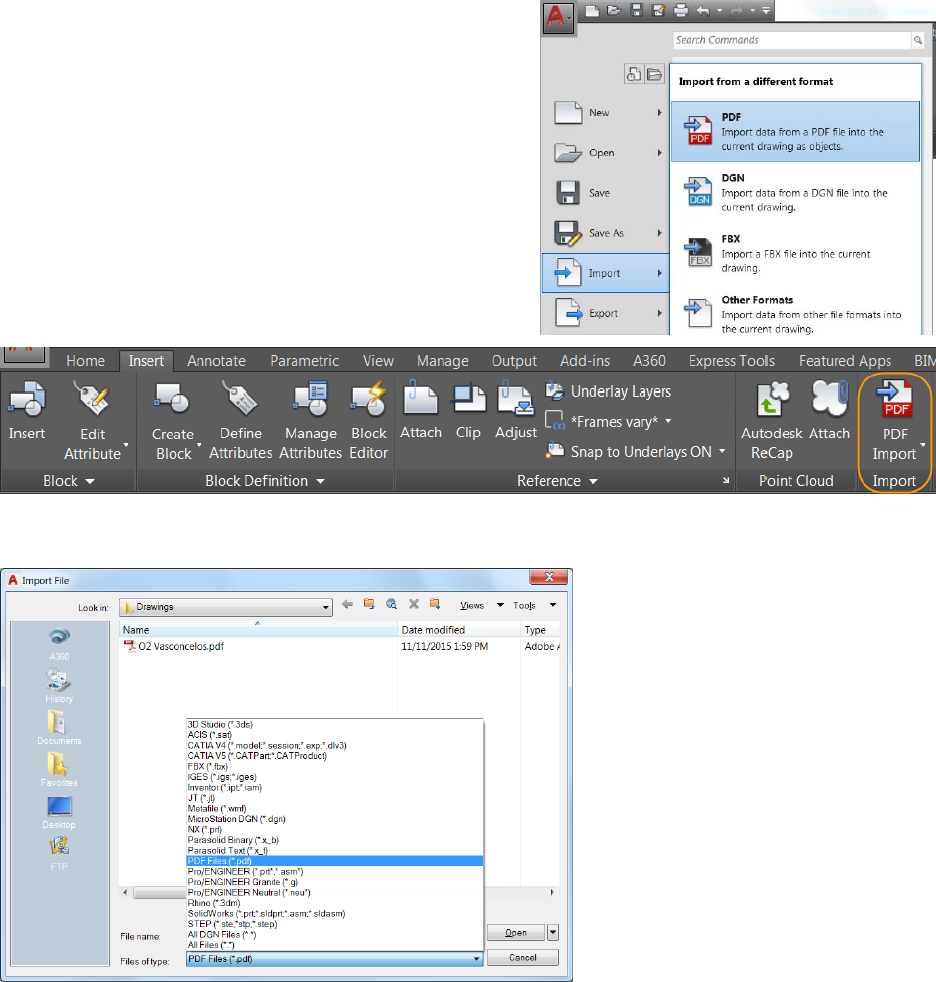Expand Export submenu in application menu

[x=659, y=313]
